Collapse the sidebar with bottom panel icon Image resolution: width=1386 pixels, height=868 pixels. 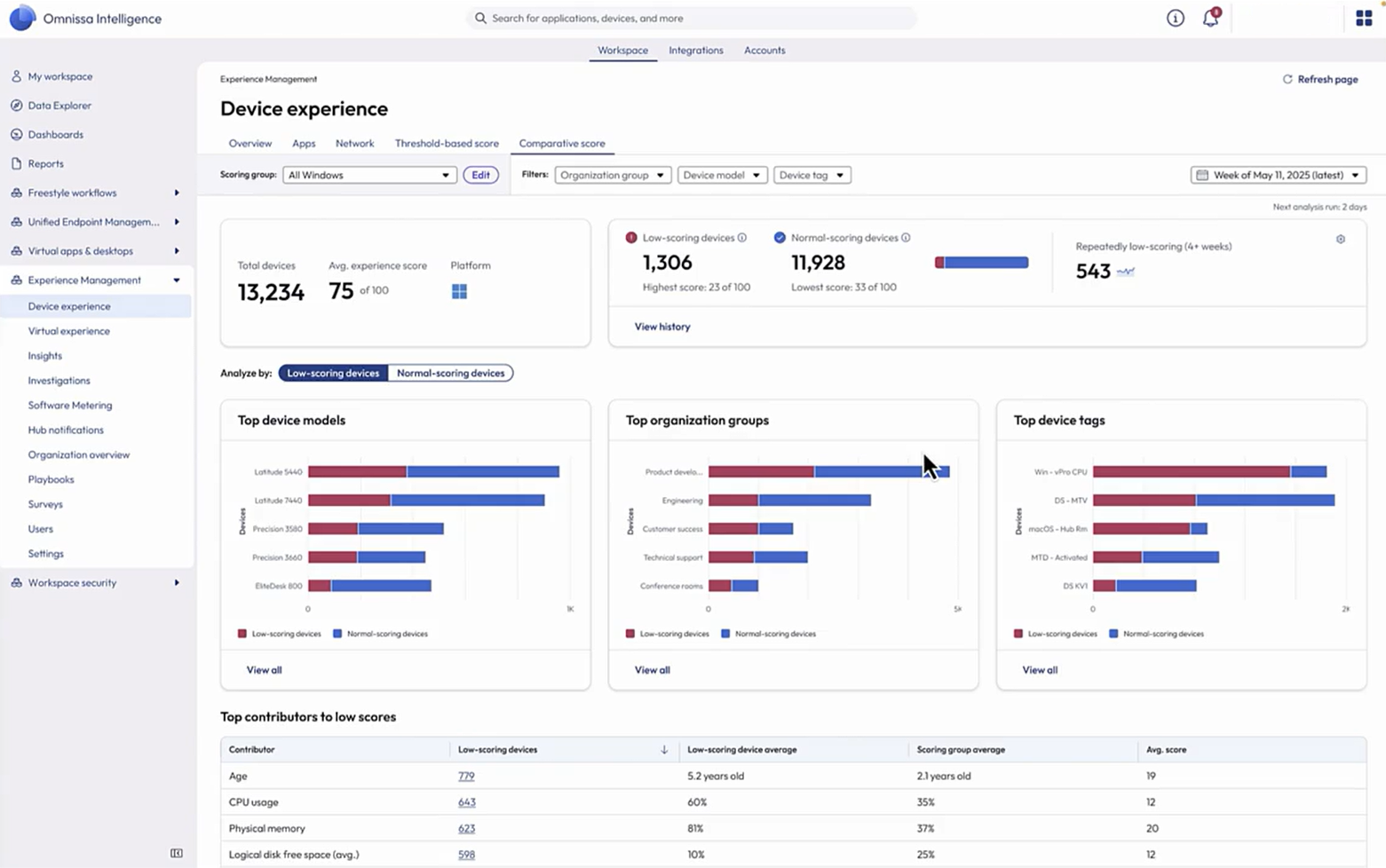[177, 853]
